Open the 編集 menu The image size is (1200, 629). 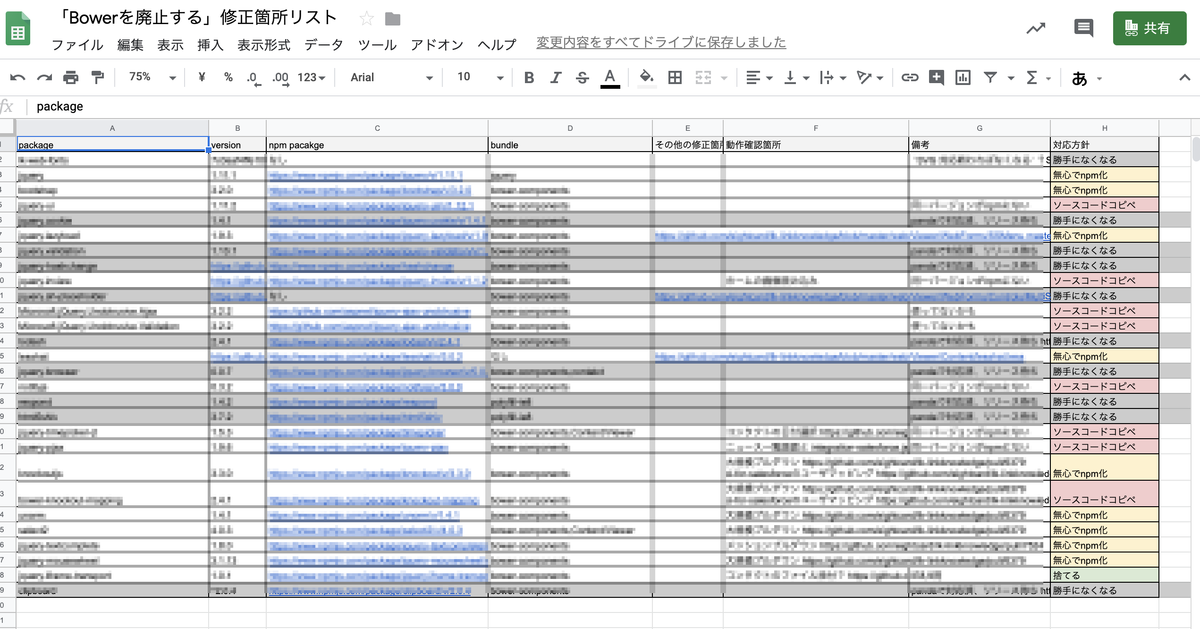[x=130, y=44]
